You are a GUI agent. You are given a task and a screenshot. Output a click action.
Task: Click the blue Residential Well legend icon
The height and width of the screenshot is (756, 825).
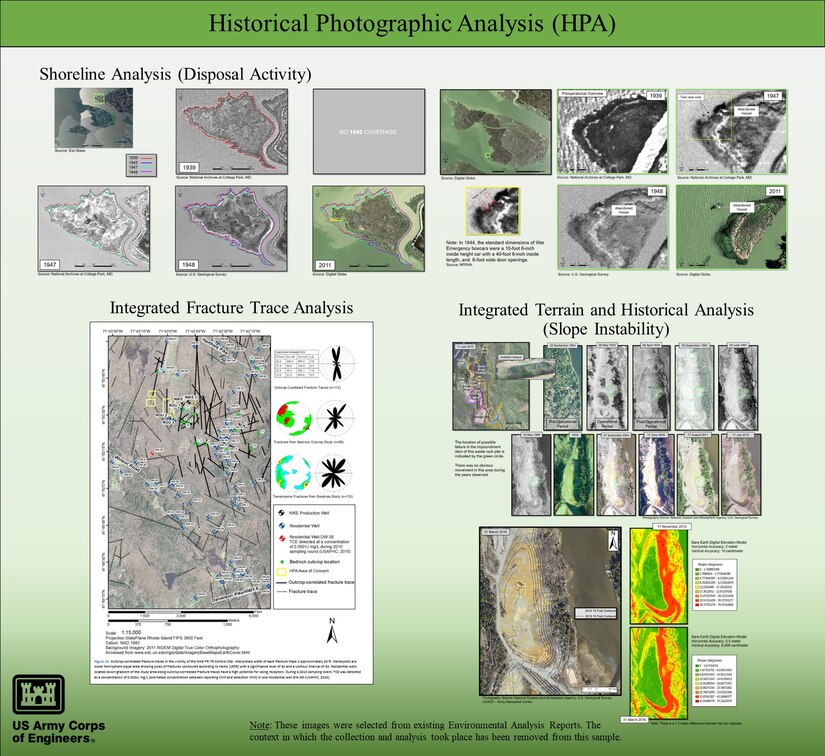281,526
